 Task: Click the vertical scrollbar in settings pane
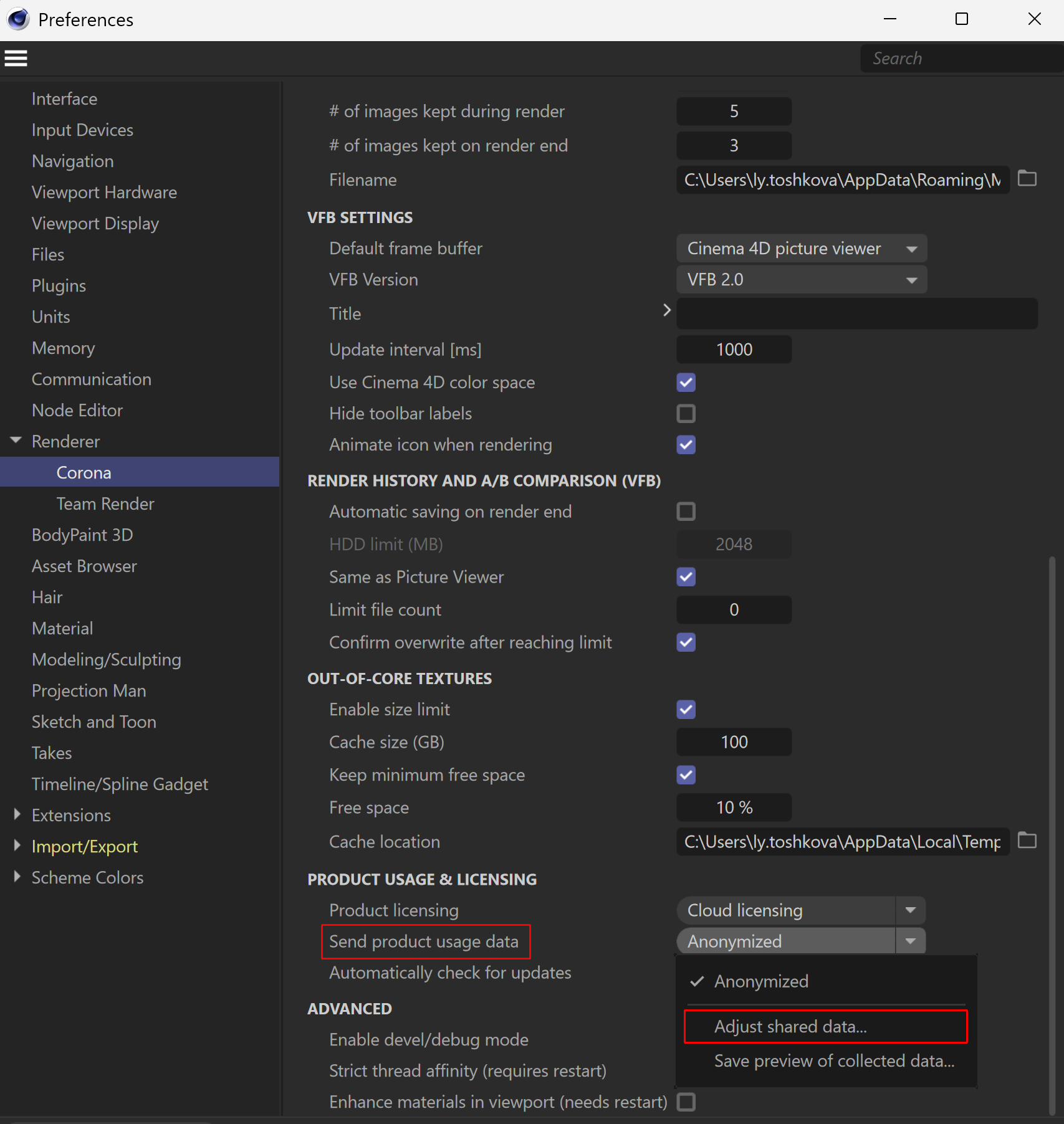click(1053, 835)
